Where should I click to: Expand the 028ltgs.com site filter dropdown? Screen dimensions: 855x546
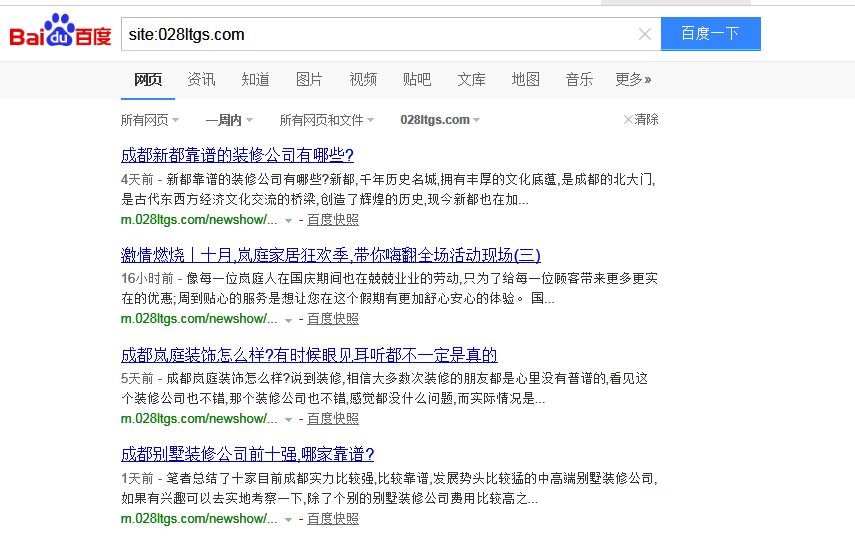pos(440,120)
